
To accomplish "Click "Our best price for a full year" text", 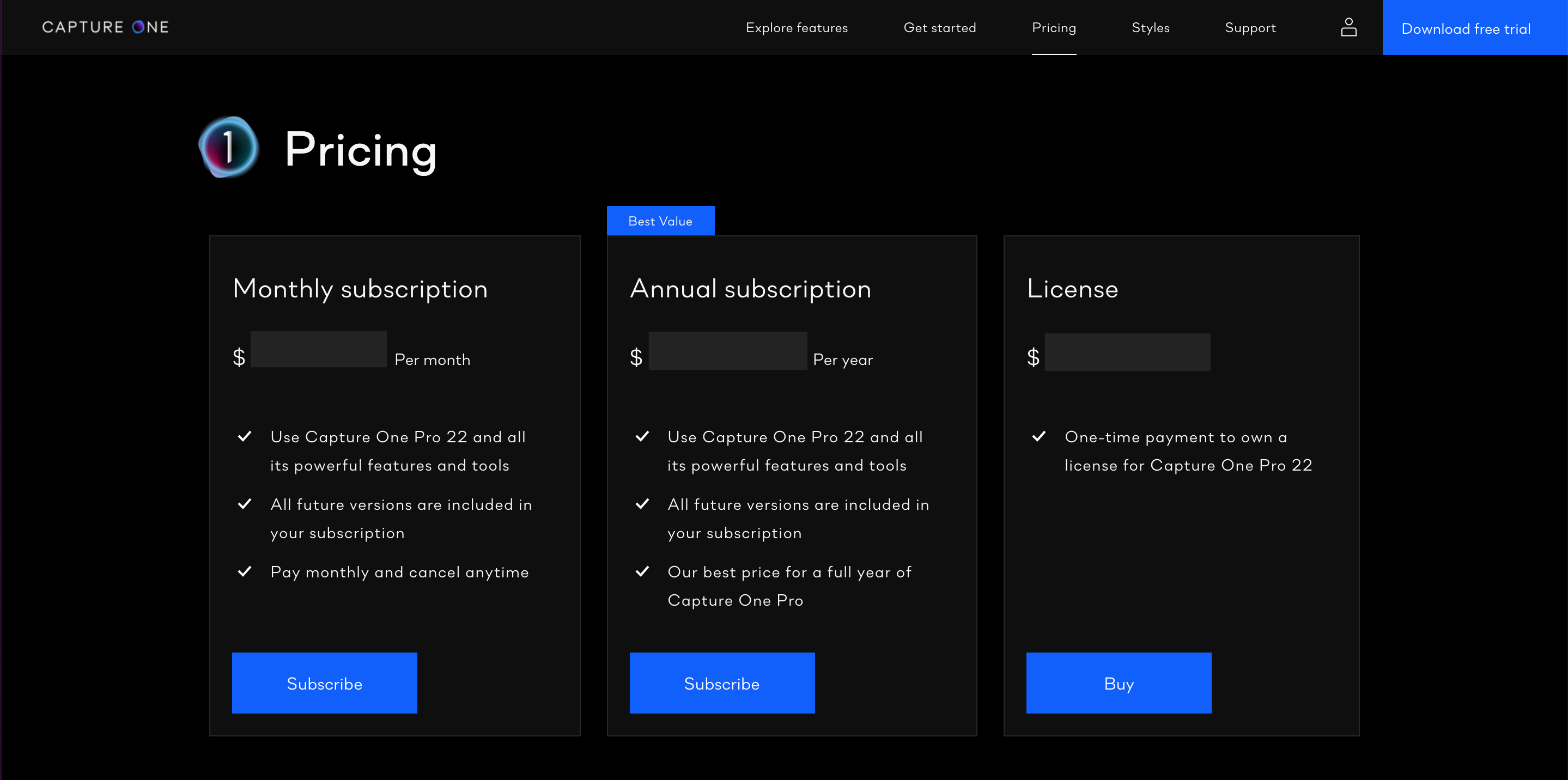I will (x=789, y=586).
